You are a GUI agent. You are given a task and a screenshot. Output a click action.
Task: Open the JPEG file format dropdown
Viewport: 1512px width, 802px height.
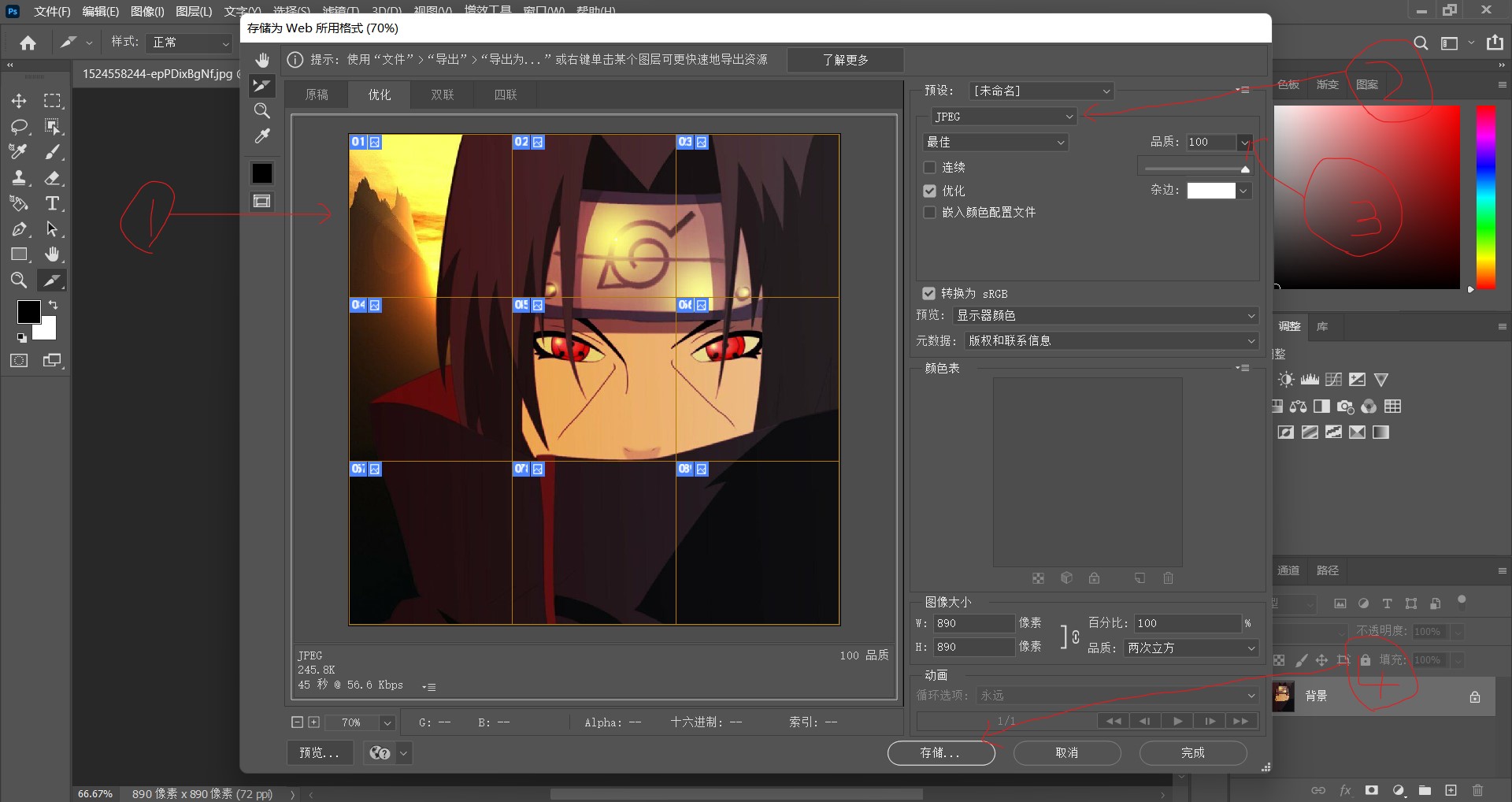(x=1004, y=117)
